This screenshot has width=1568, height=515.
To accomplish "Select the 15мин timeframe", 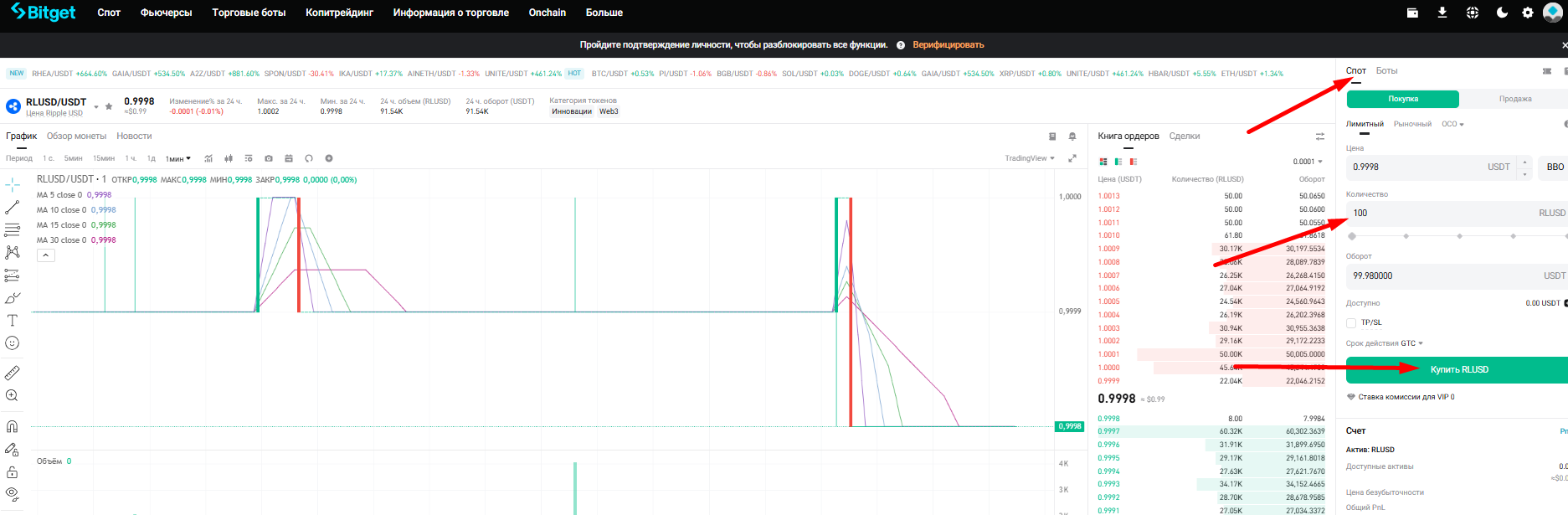I will point(104,158).
